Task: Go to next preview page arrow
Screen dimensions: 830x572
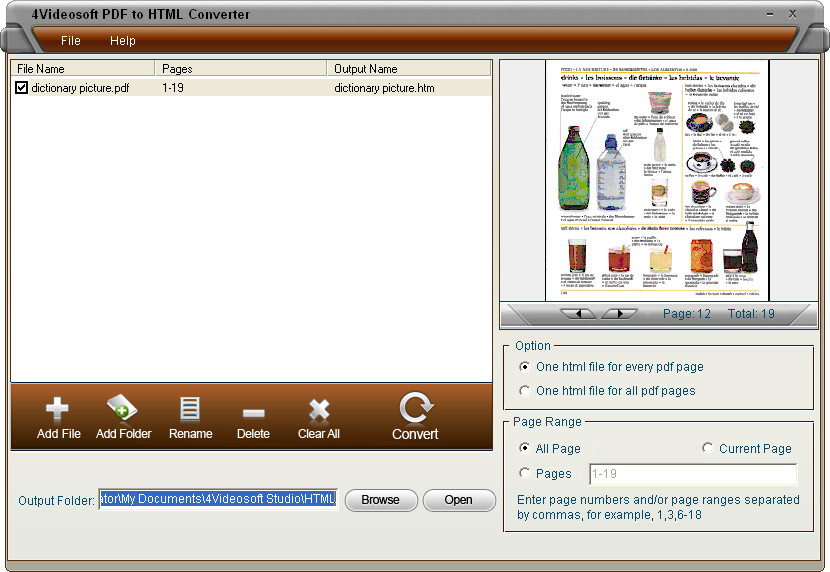Action: 618,314
